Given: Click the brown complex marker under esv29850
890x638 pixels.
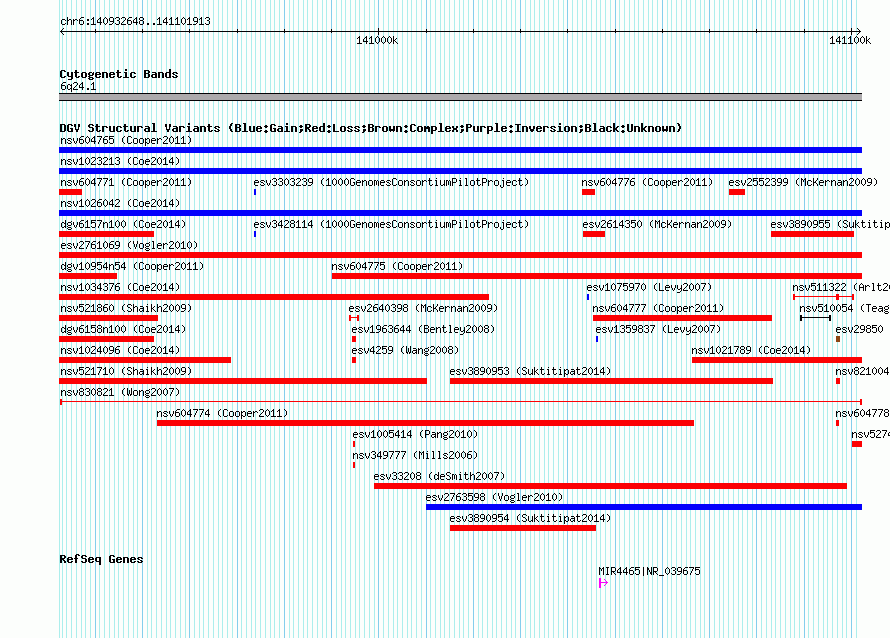Looking at the screenshot, I should click(x=838, y=339).
